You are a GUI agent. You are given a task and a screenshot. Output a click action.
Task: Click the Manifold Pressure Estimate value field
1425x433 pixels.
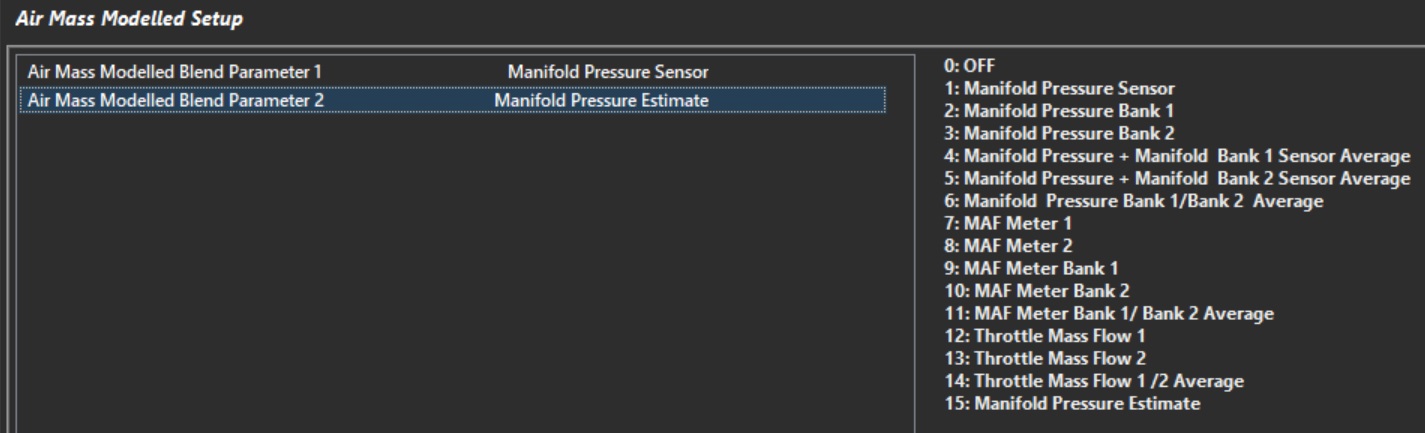601,100
